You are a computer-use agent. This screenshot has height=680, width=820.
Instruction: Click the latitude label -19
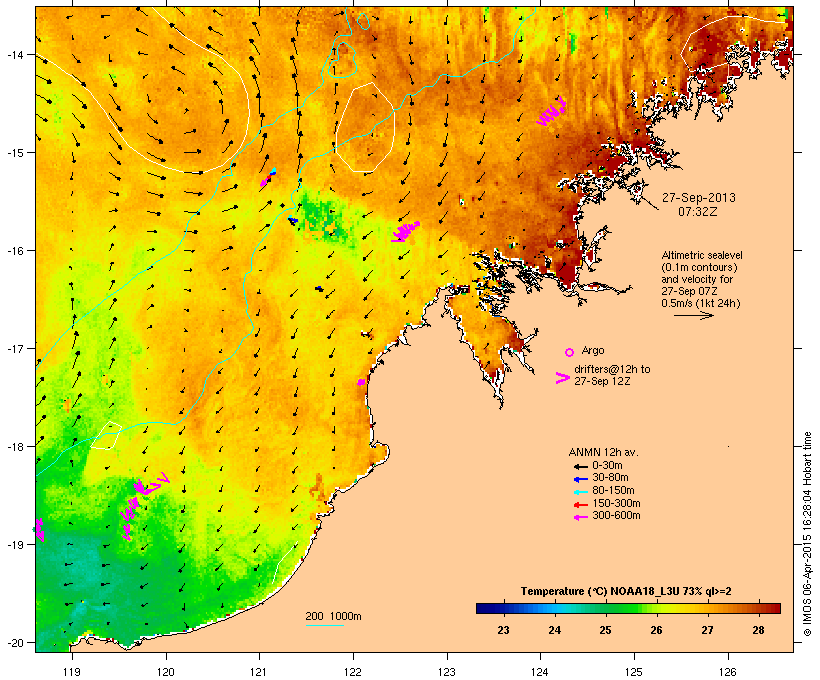pyautogui.click(x=14, y=545)
